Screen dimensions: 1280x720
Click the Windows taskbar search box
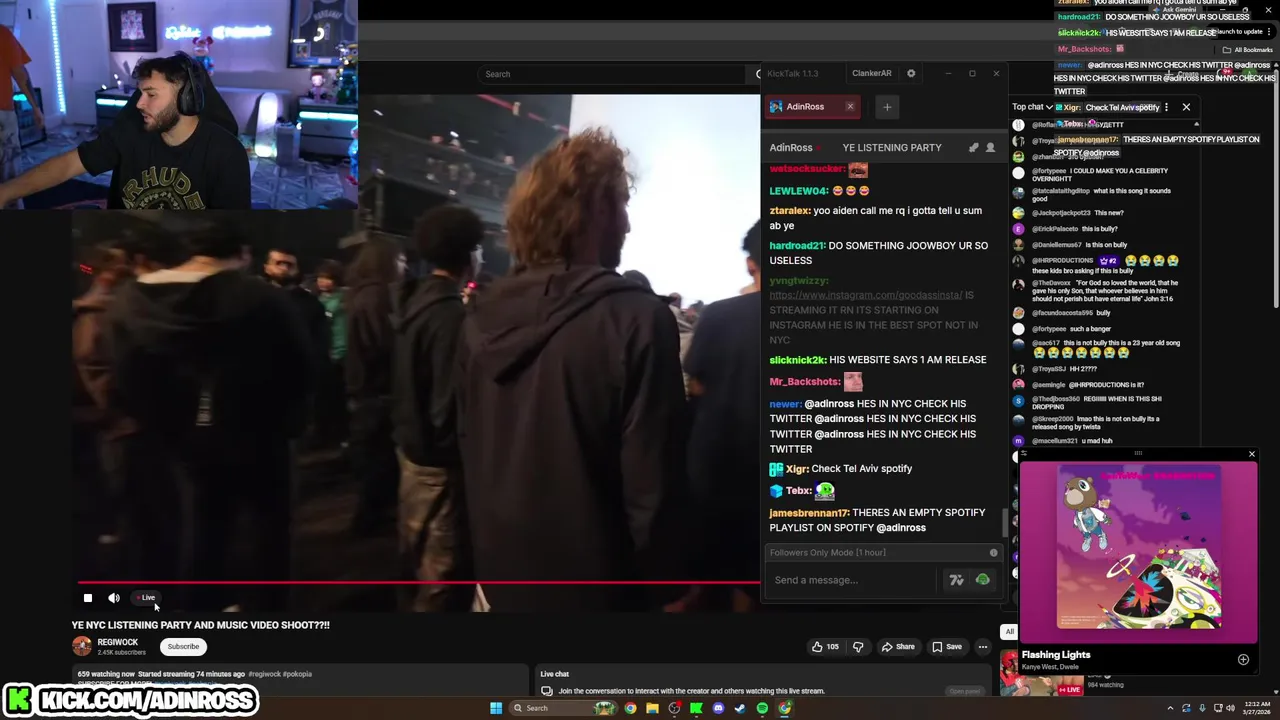pyautogui.click(x=565, y=708)
